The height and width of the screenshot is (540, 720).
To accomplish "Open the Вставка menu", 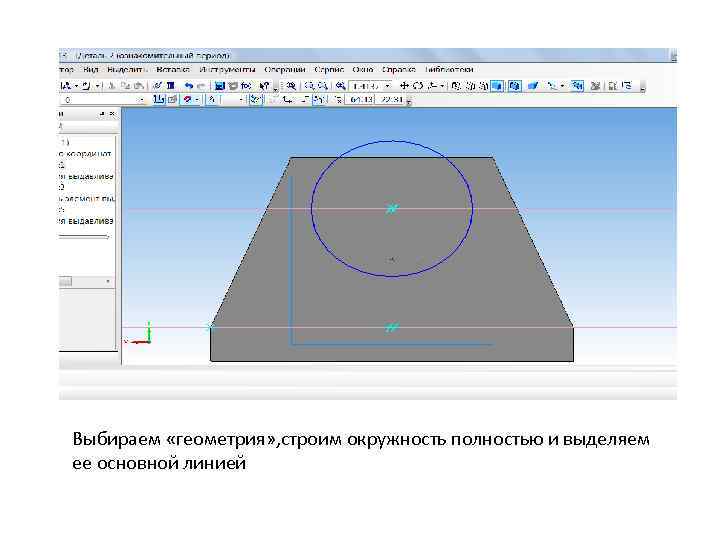I will (x=173, y=70).
